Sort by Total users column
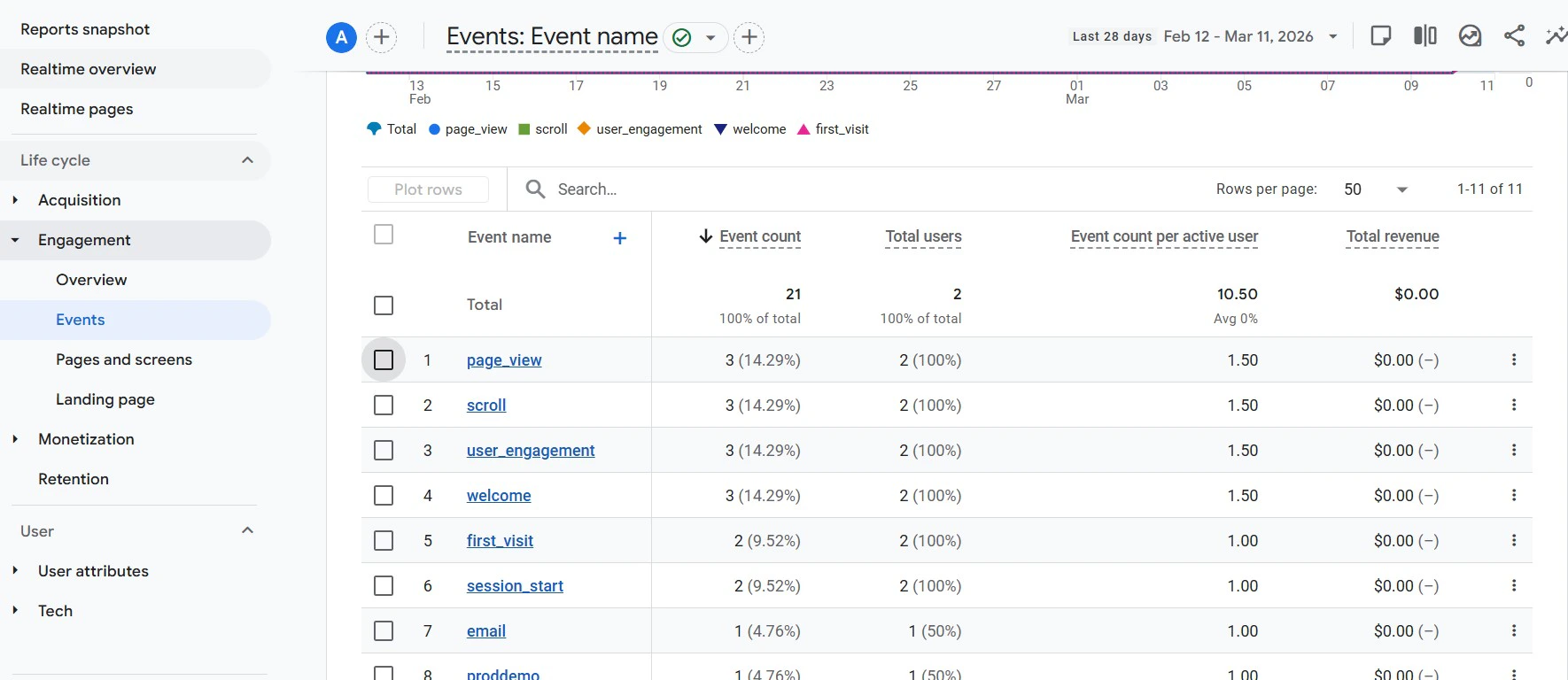 [x=923, y=236]
